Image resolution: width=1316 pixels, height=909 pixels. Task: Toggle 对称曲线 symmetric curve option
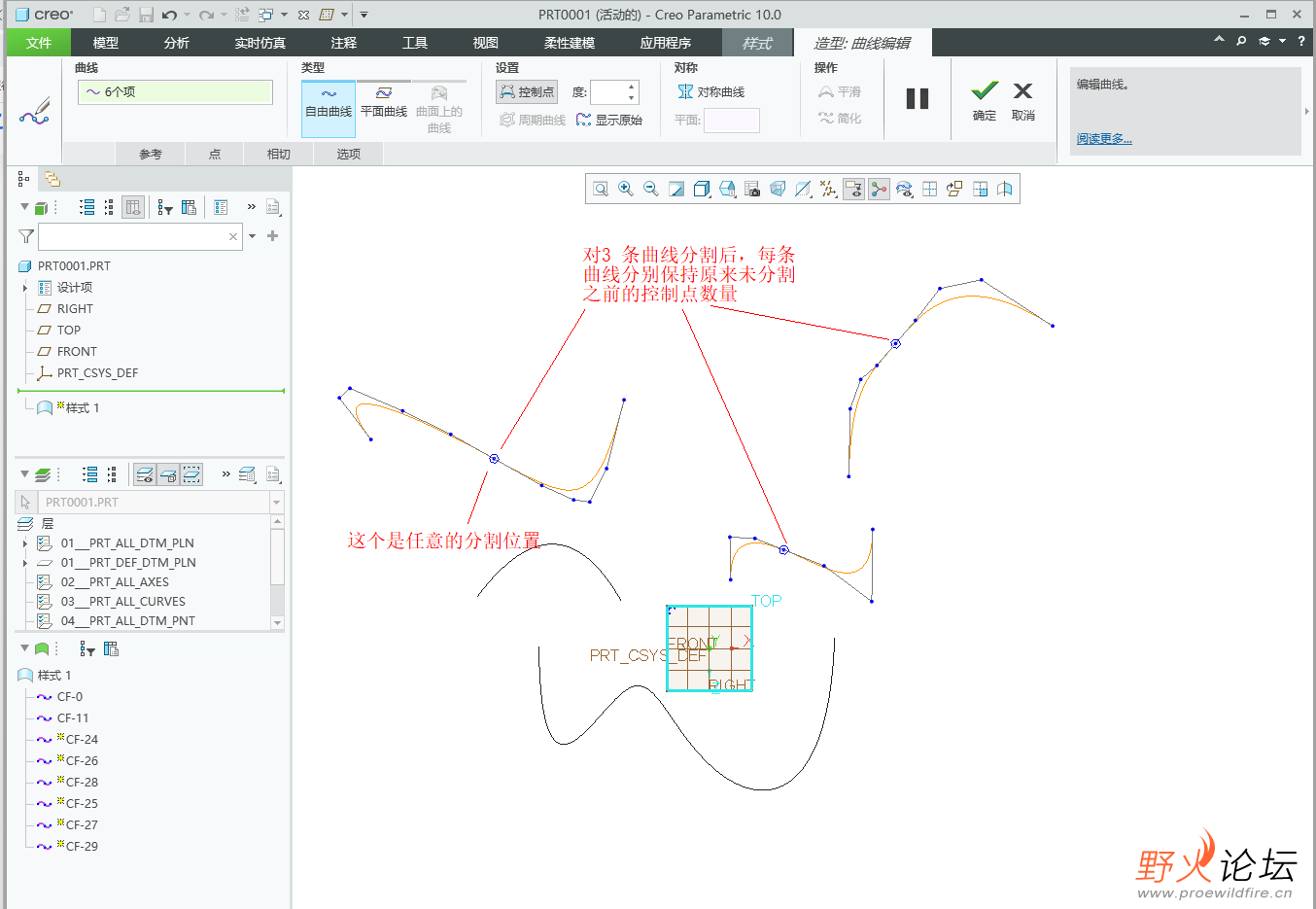[x=711, y=91]
